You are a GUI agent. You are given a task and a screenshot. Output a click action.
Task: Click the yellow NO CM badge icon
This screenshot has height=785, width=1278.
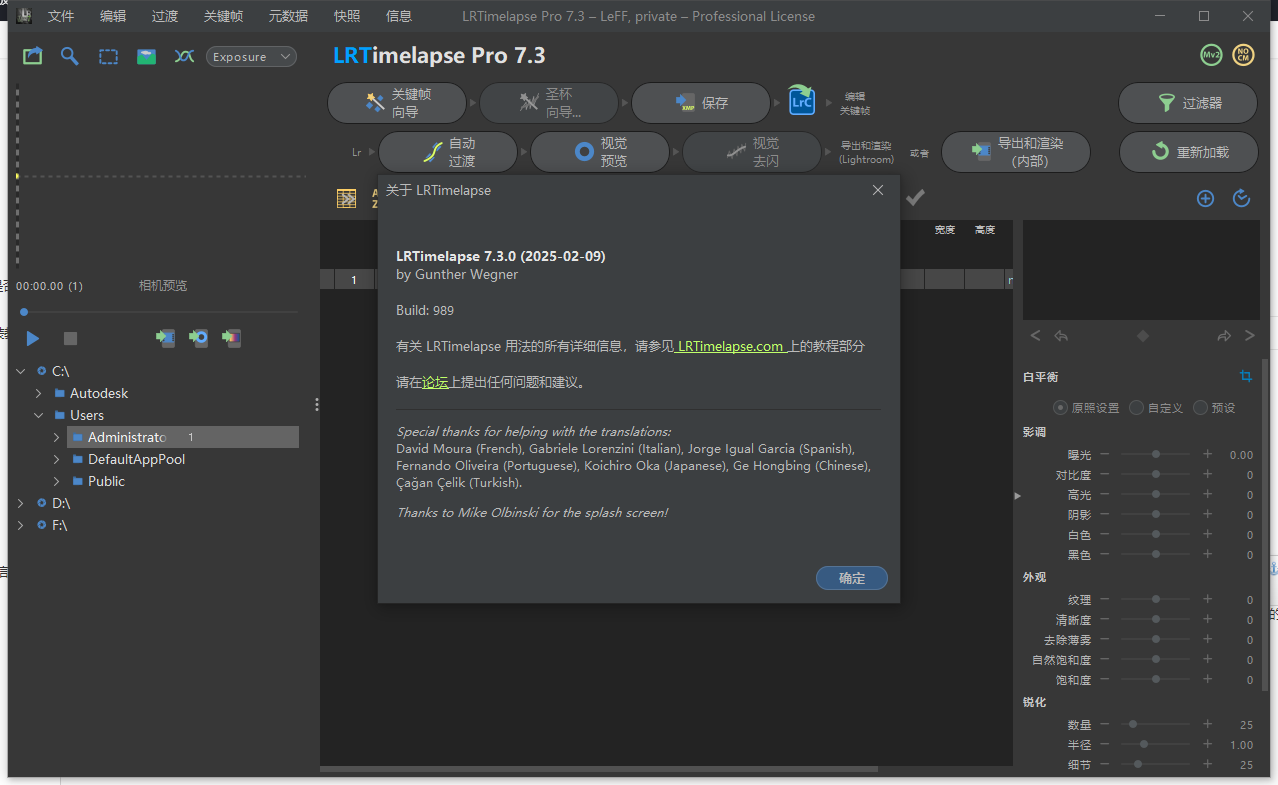[1243, 56]
